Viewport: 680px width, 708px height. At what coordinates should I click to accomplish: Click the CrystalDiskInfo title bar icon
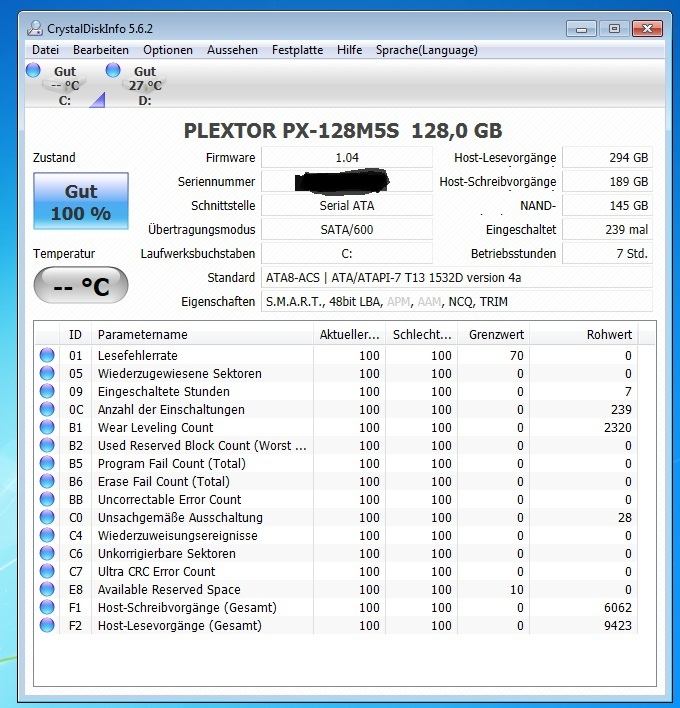click(x=35, y=28)
